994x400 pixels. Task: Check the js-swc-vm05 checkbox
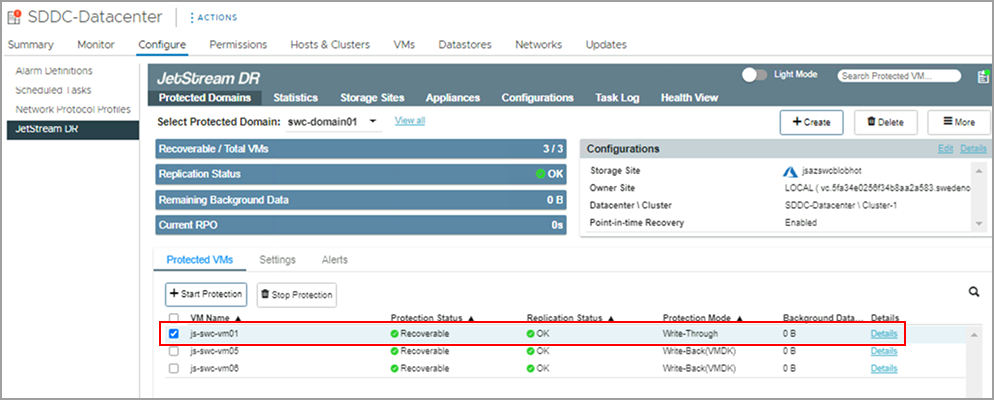point(174,351)
